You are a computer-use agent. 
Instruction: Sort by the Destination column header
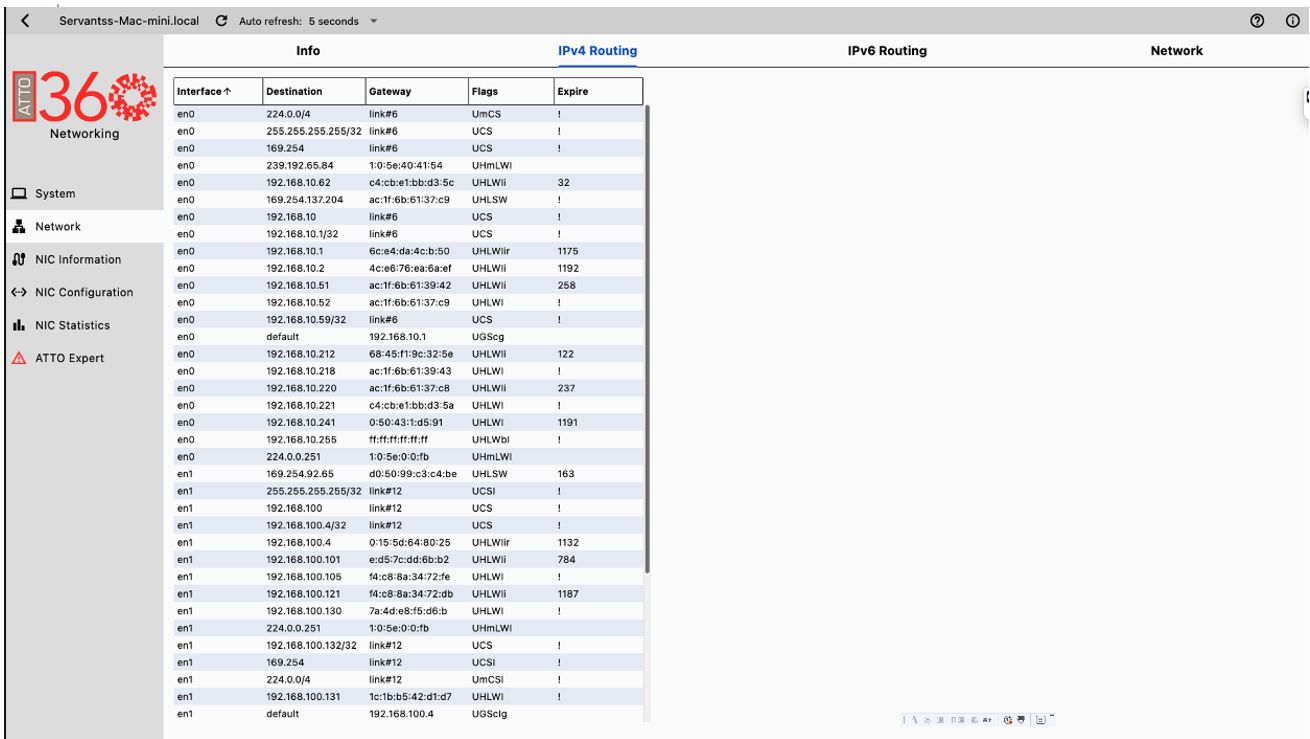click(314, 91)
